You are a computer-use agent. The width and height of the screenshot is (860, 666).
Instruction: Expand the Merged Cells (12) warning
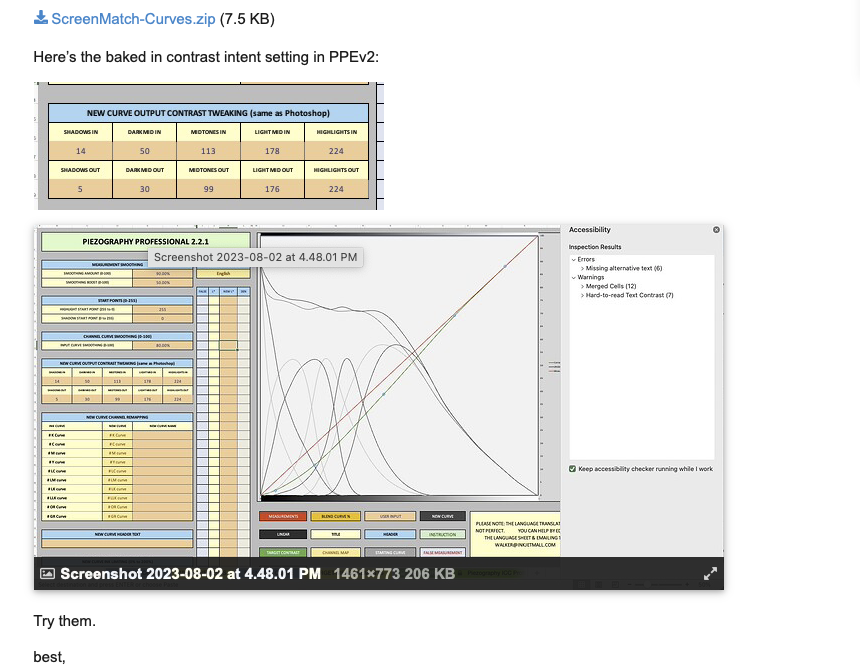[582, 286]
